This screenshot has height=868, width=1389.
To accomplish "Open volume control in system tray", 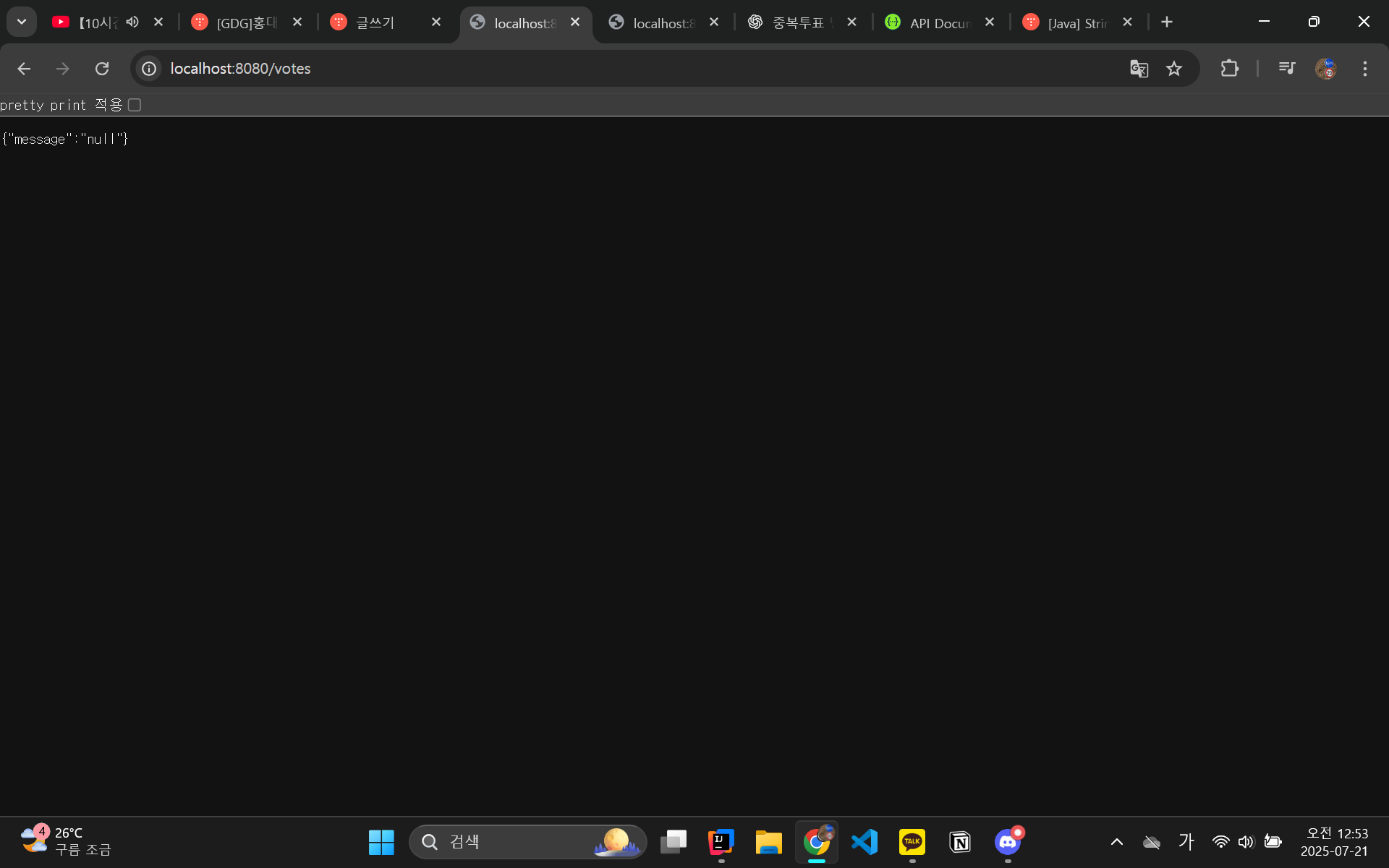I will click(1245, 841).
